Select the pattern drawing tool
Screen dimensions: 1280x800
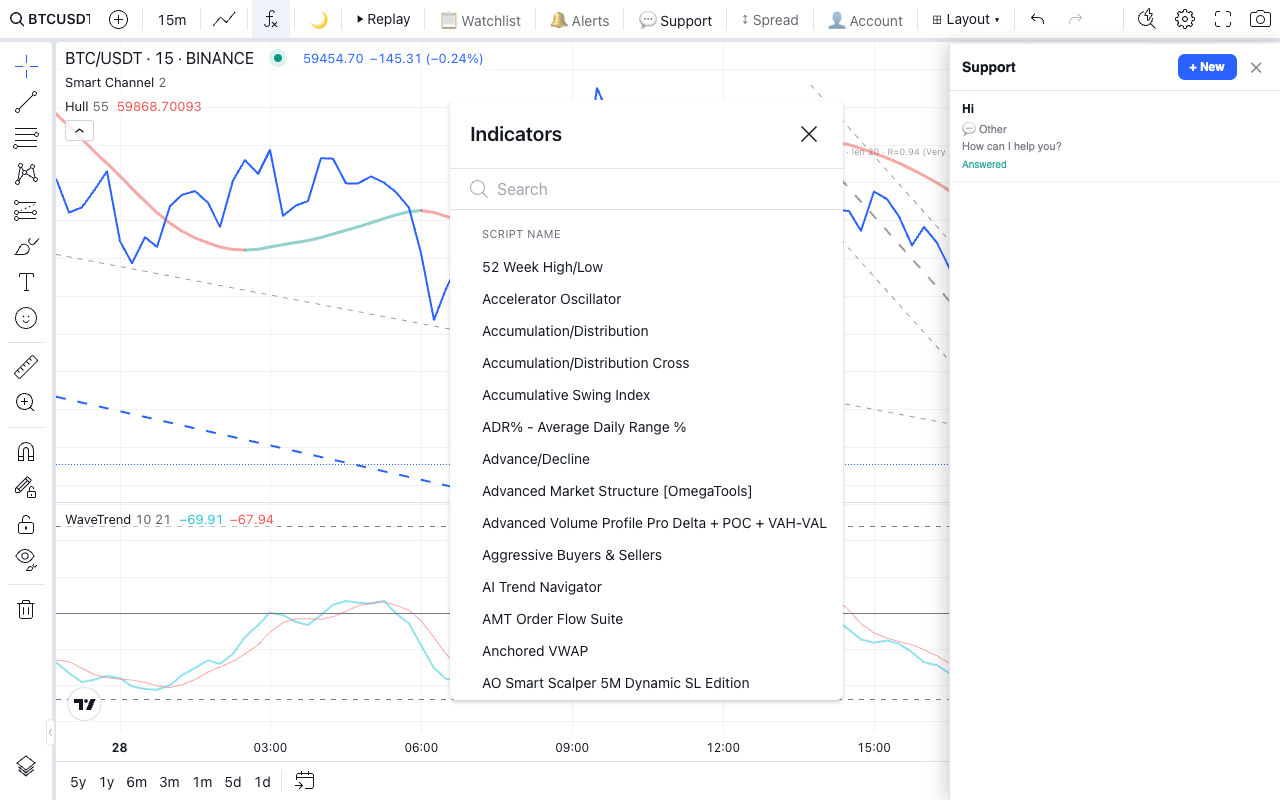click(26, 174)
